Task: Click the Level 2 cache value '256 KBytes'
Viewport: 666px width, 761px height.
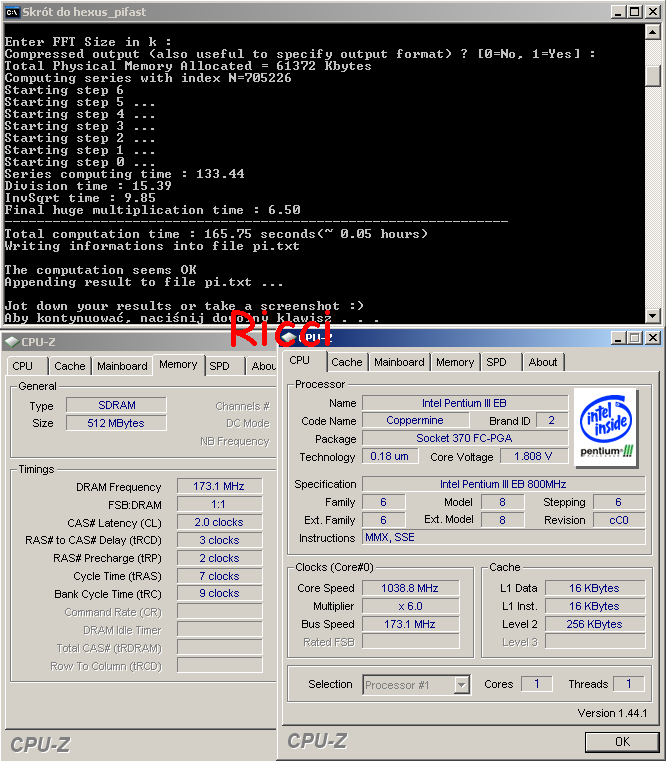Action: pyautogui.click(x=595, y=624)
